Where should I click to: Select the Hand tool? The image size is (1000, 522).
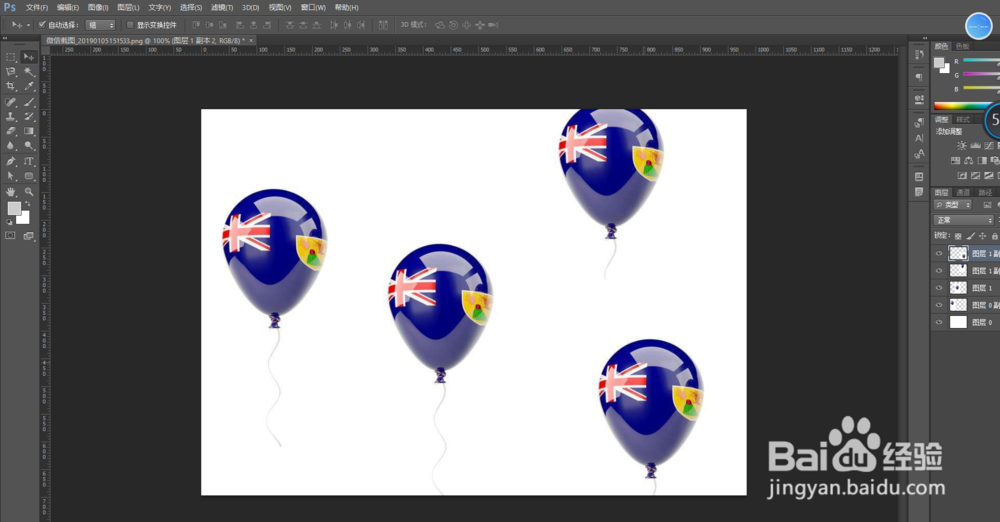(11, 191)
